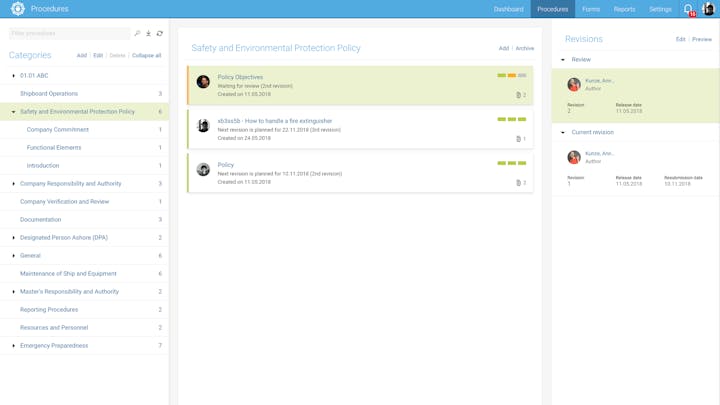720x405 pixels.
Task: Click the attachment icon on Policy Objectives
Action: (x=518, y=95)
